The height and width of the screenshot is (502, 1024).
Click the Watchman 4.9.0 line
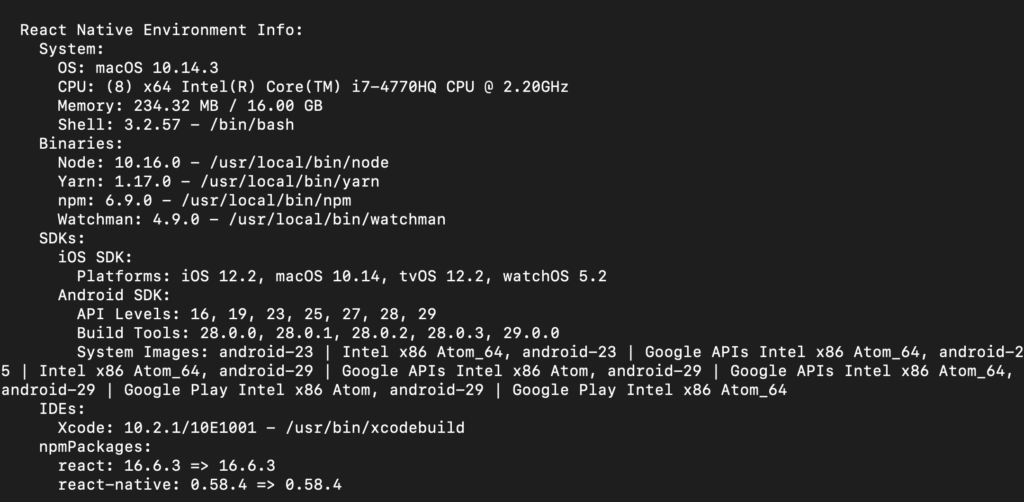pyautogui.click(x=251, y=219)
